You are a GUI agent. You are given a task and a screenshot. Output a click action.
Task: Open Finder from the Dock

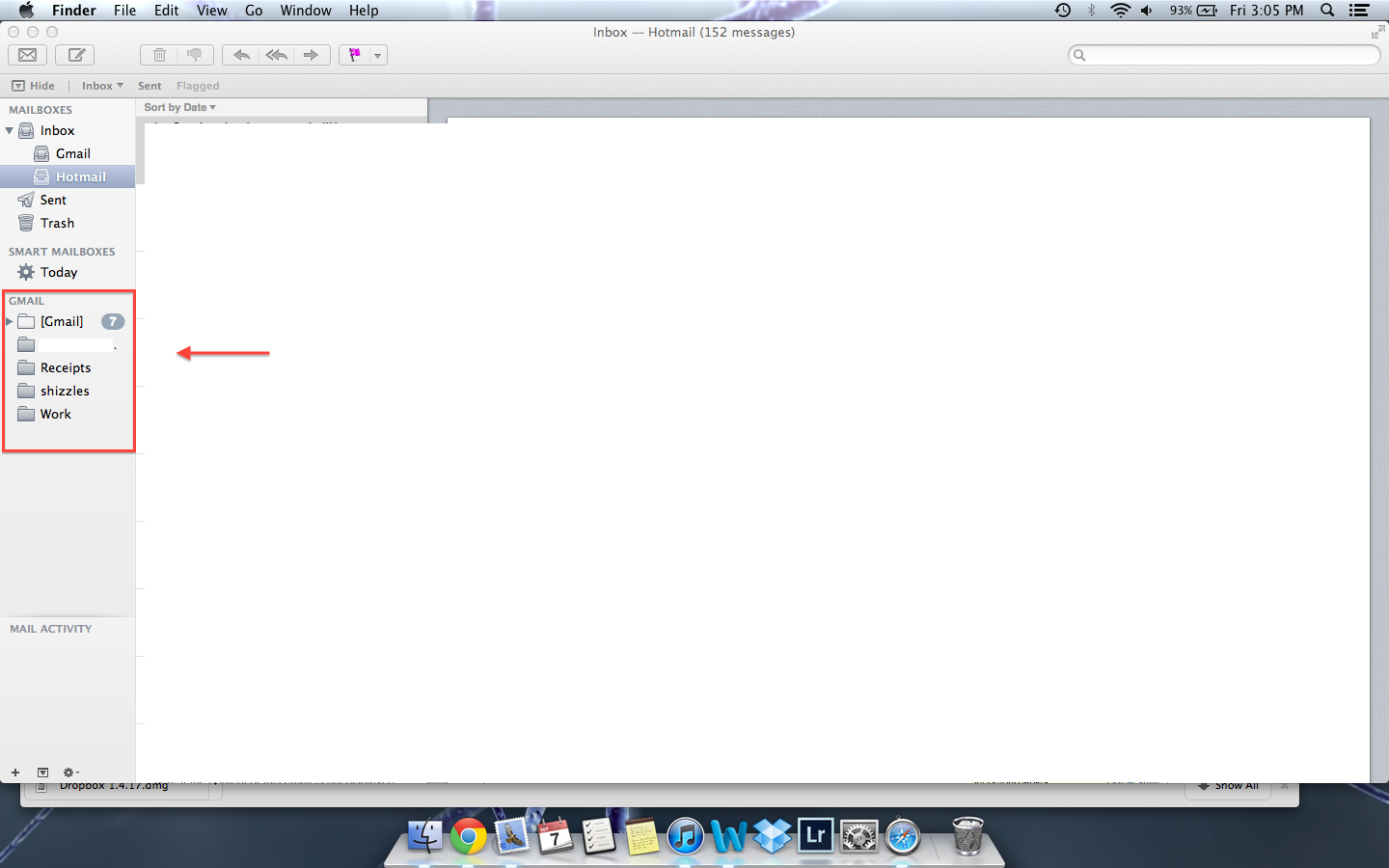[x=424, y=835]
